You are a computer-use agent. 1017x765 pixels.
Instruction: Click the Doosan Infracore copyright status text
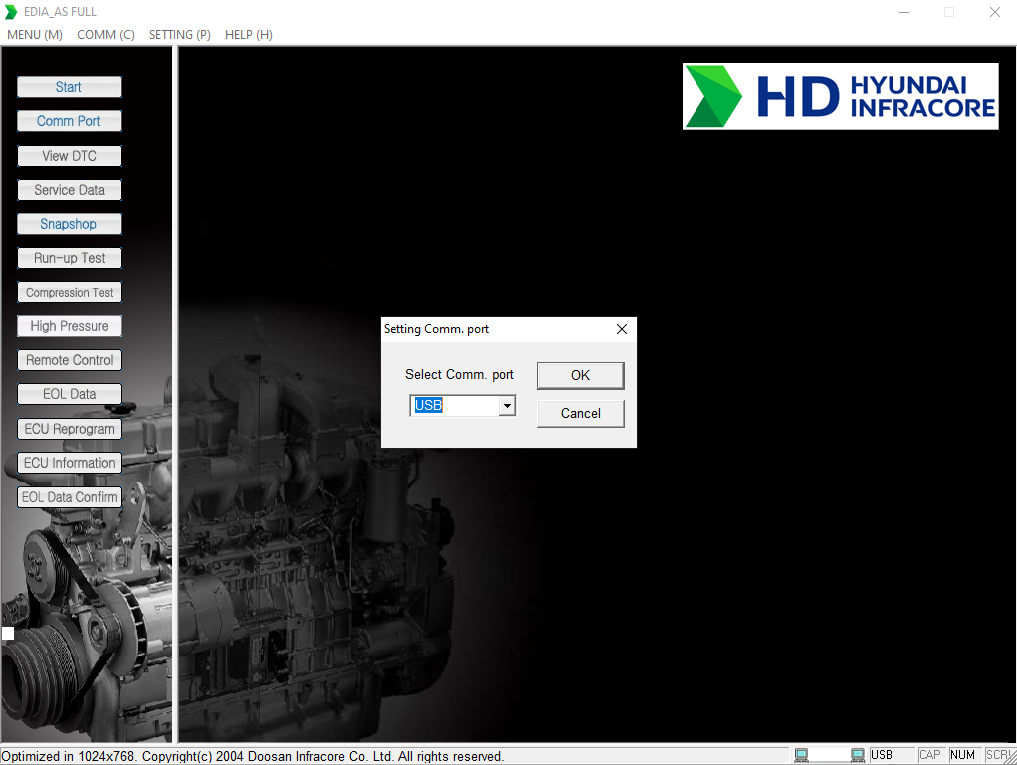[x=252, y=757]
